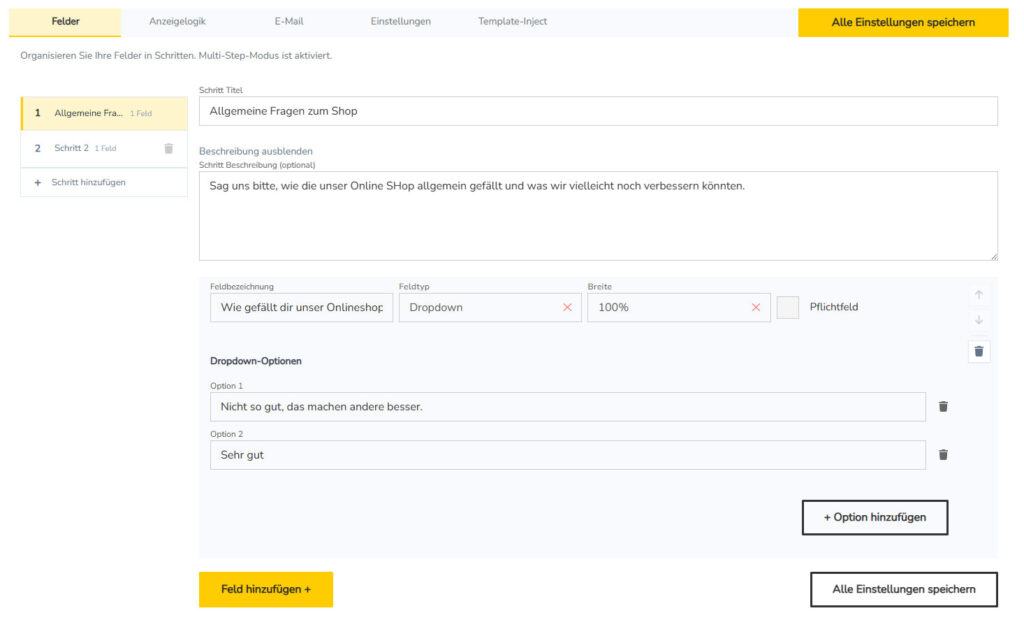This screenshot has width=1024, height=620.
Task: Move the Dropdown field up using arrow icon
Action: tap(979, 295)
